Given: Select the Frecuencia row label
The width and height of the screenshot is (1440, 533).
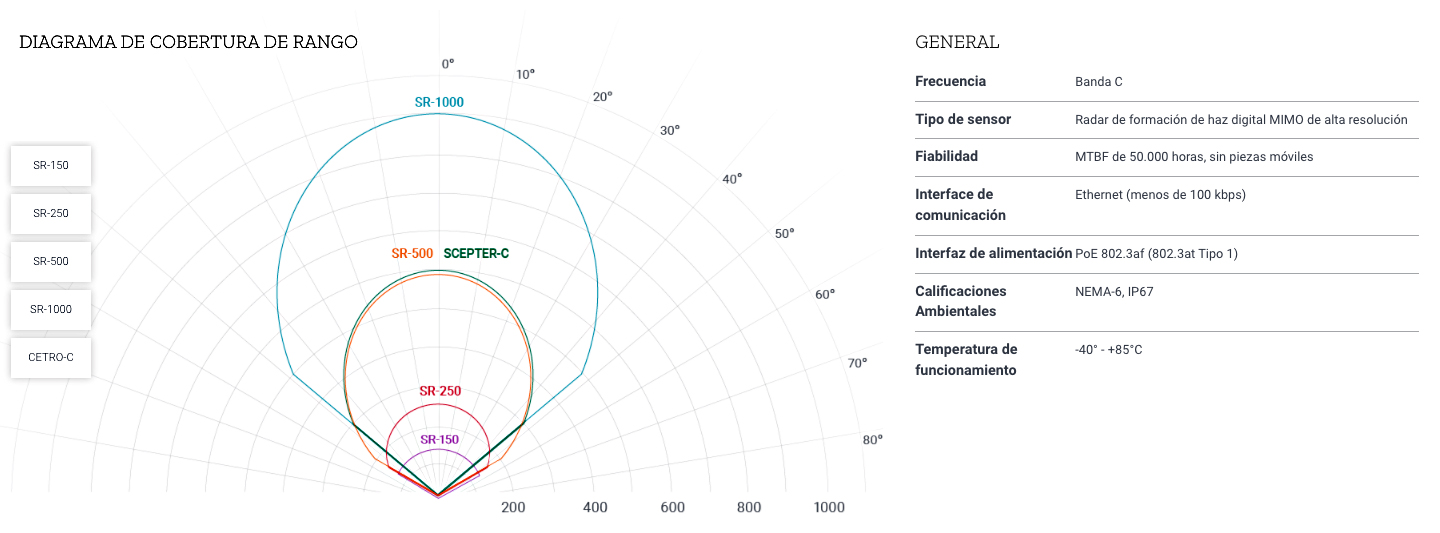Looking at the screenshot, I should (950, 81).
